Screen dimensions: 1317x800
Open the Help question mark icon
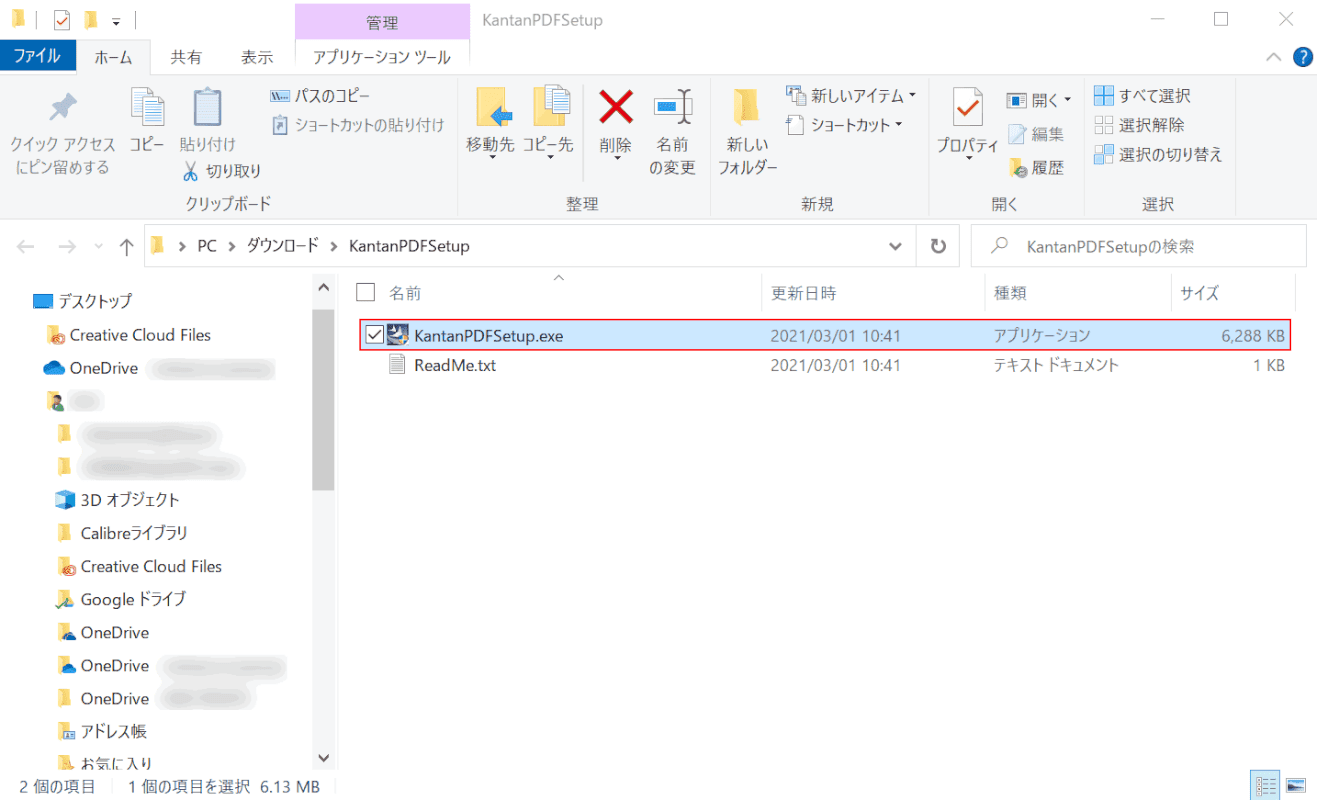(1303, 57)
